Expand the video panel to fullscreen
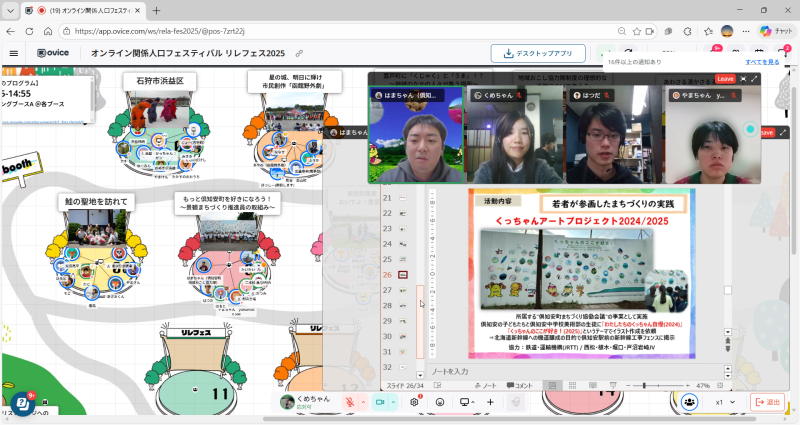This screenshot has width=800, height=425. 754,78
